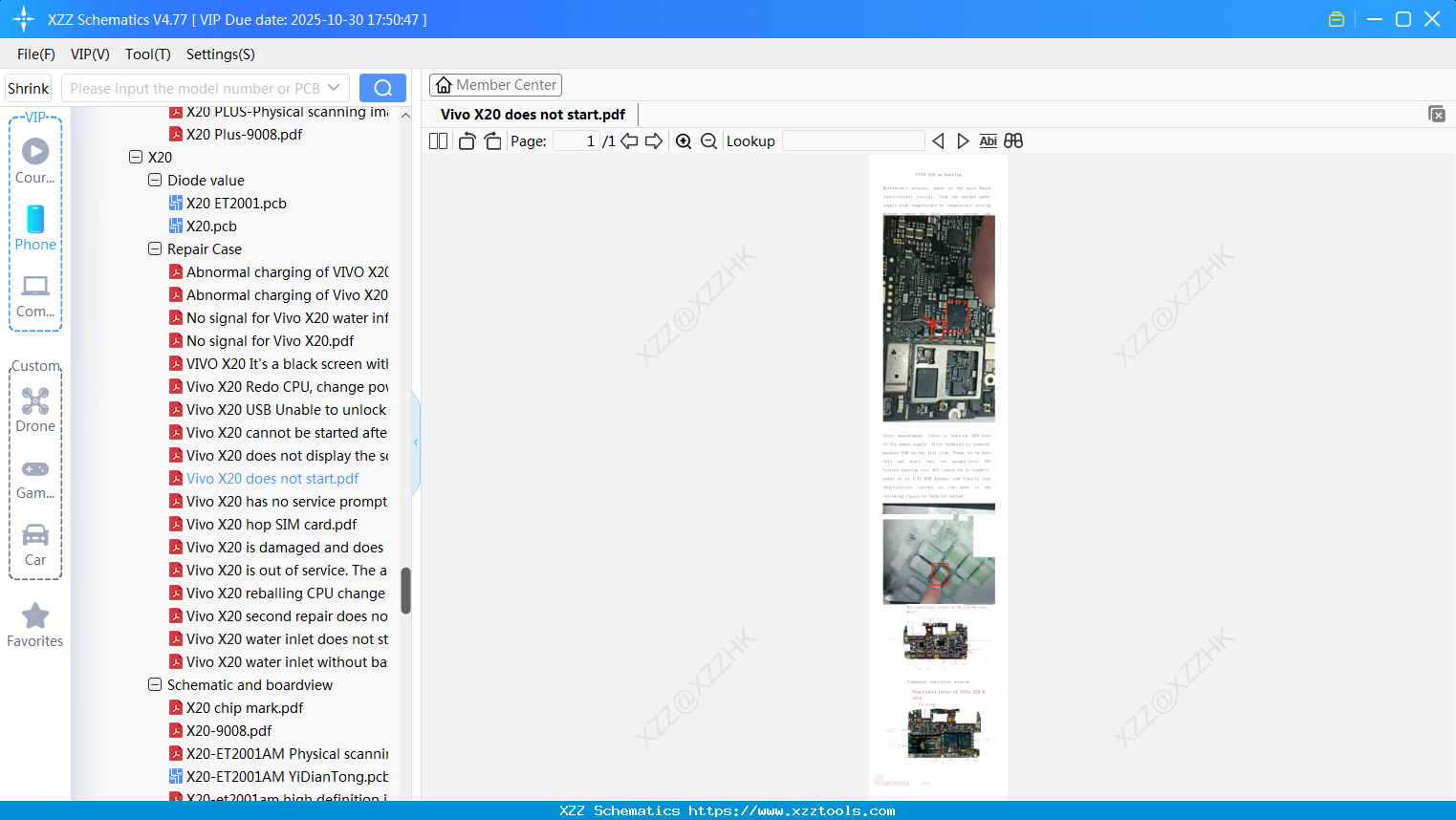
Task: Zoom out of the PDF
Action: (x=708, y=141)
